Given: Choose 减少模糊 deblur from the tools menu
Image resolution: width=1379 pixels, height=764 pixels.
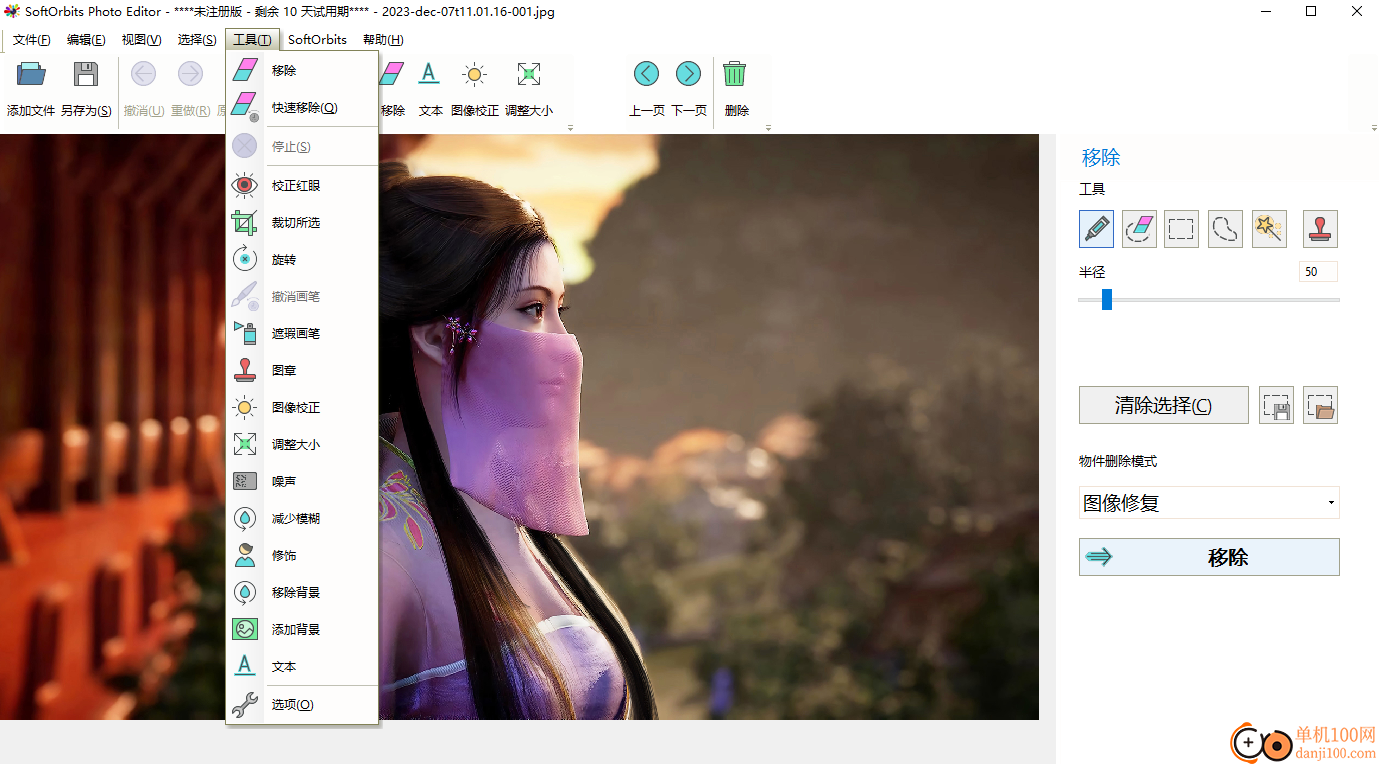Looking at the screenshot, I should (x=302, y=518).
